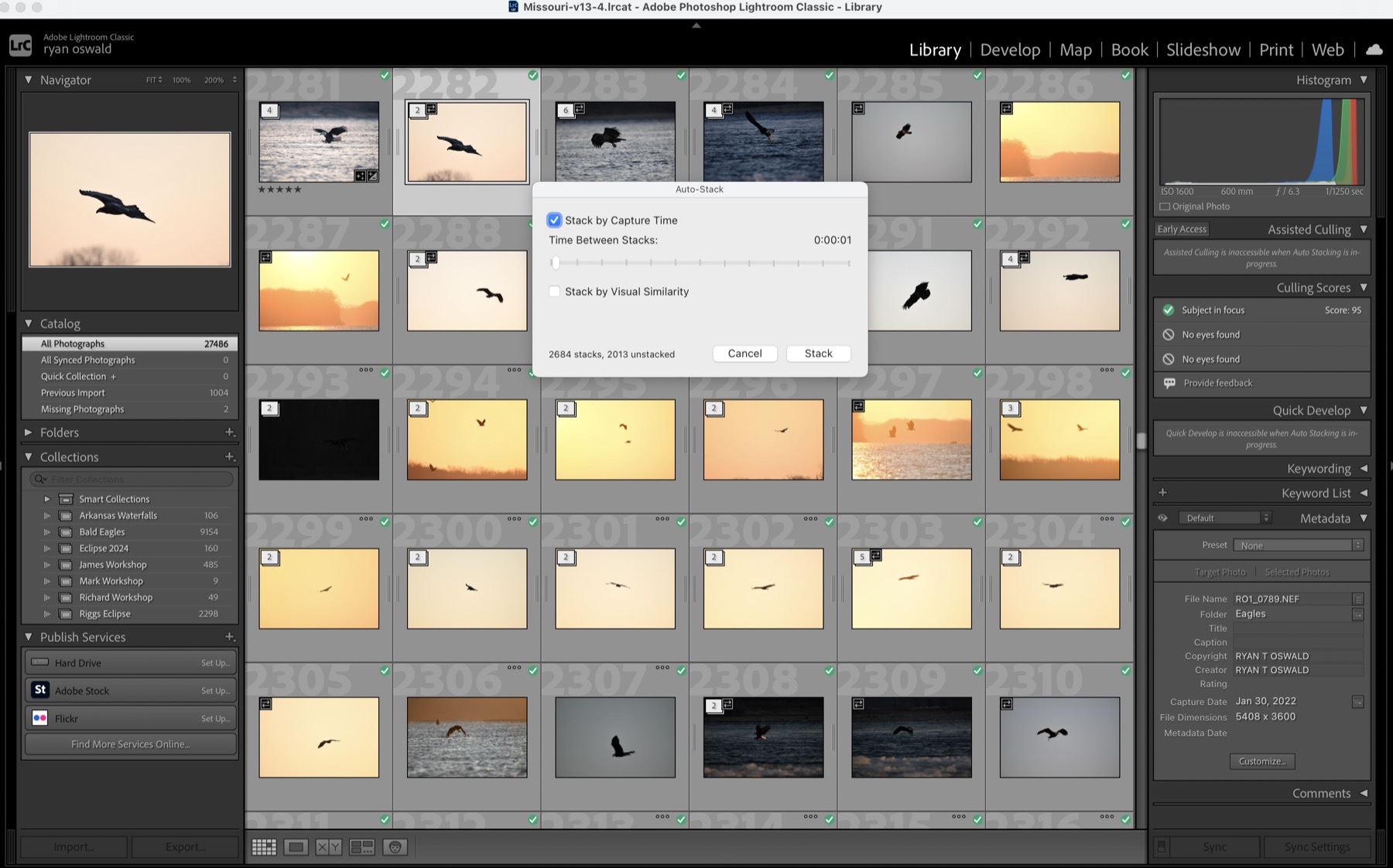The width and height of the screenshot is (1393, 868).
Task: Click Find More Services Online
Action: 131,744
